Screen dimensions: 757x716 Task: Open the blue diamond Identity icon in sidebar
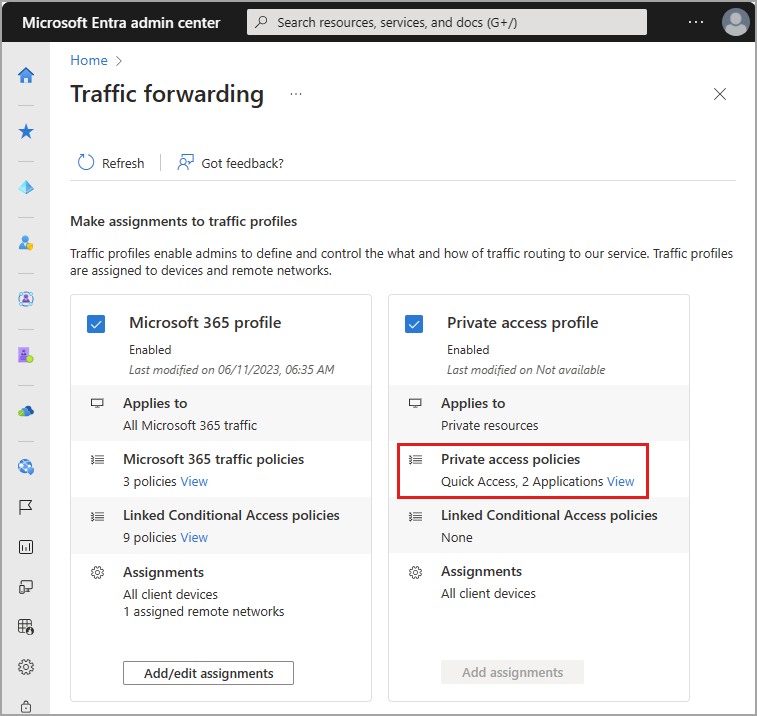(x=26, y=187)
